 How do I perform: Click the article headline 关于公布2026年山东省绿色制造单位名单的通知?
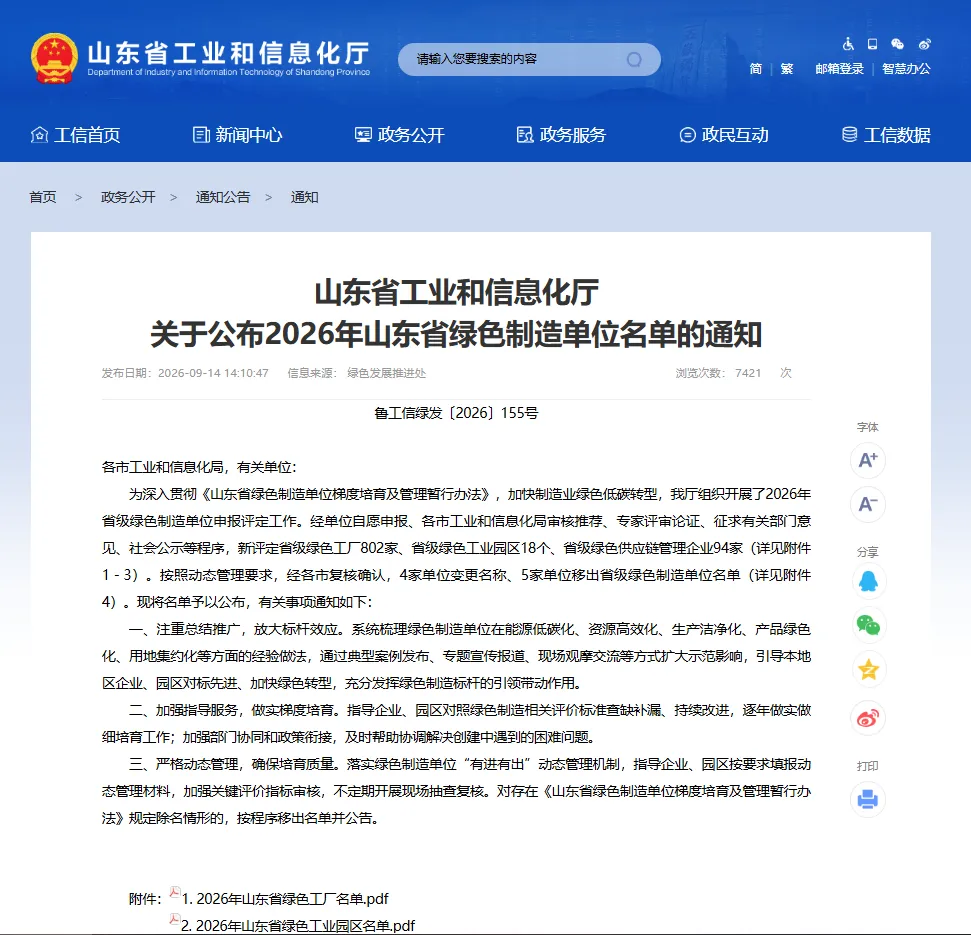[456, 334]
